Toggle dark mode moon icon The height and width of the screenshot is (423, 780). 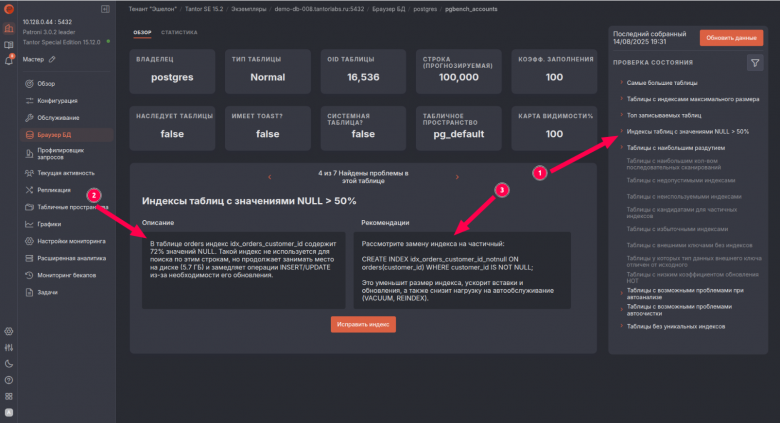click(x=9, y=364)
